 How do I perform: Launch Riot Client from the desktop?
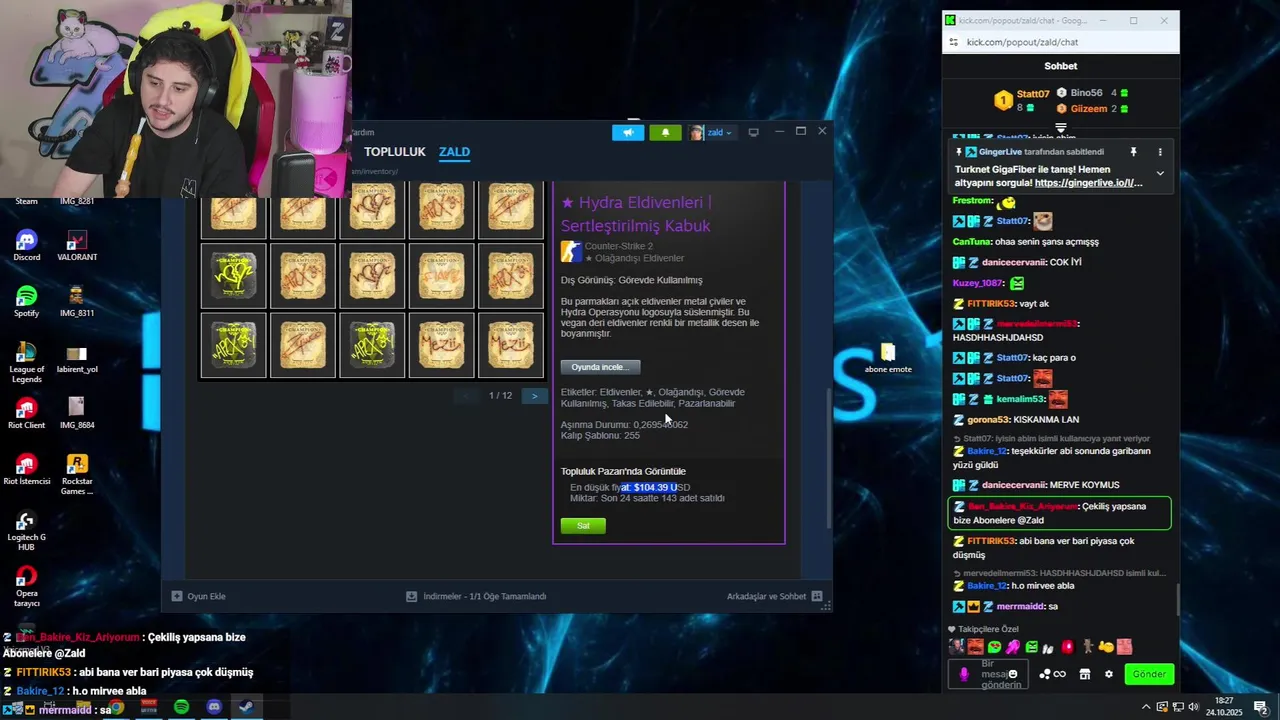(27, 413)
